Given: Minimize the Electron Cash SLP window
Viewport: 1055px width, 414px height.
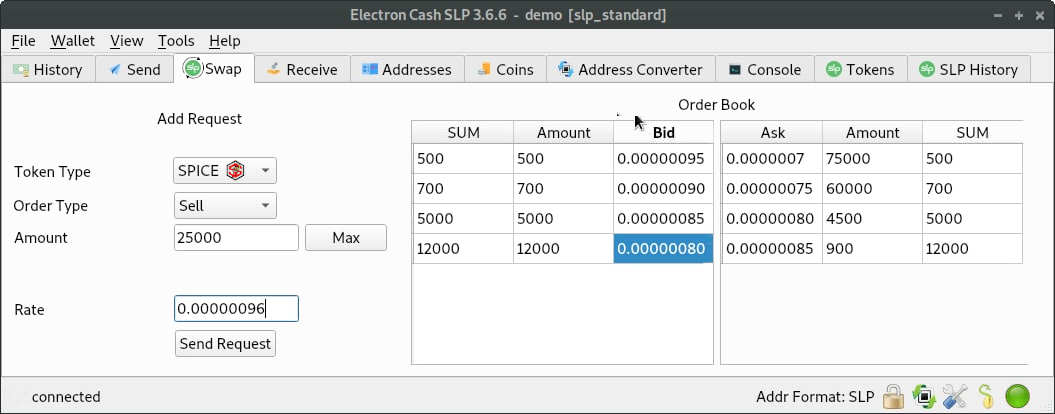Looking at the screenshot, I should (998, 15).
